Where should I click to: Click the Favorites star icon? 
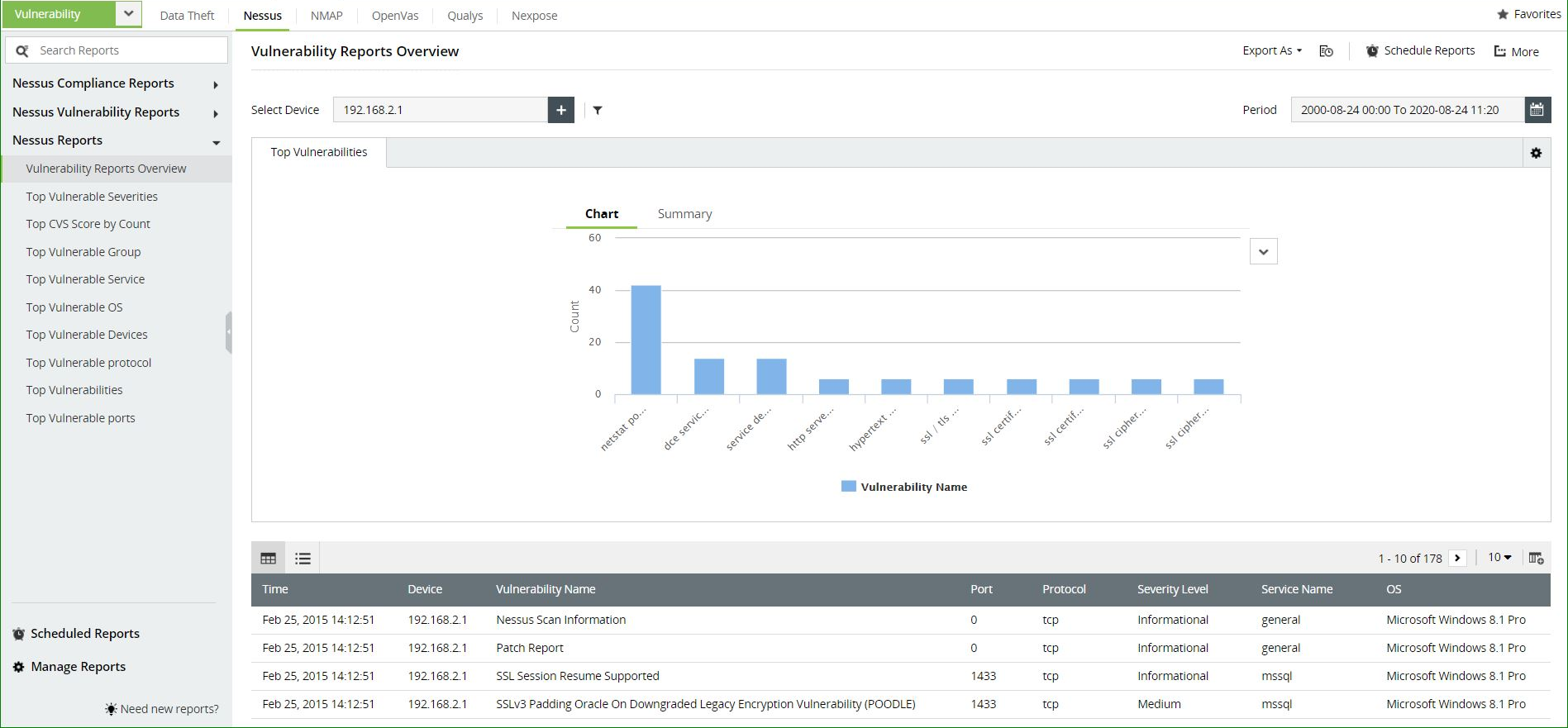1503,14
